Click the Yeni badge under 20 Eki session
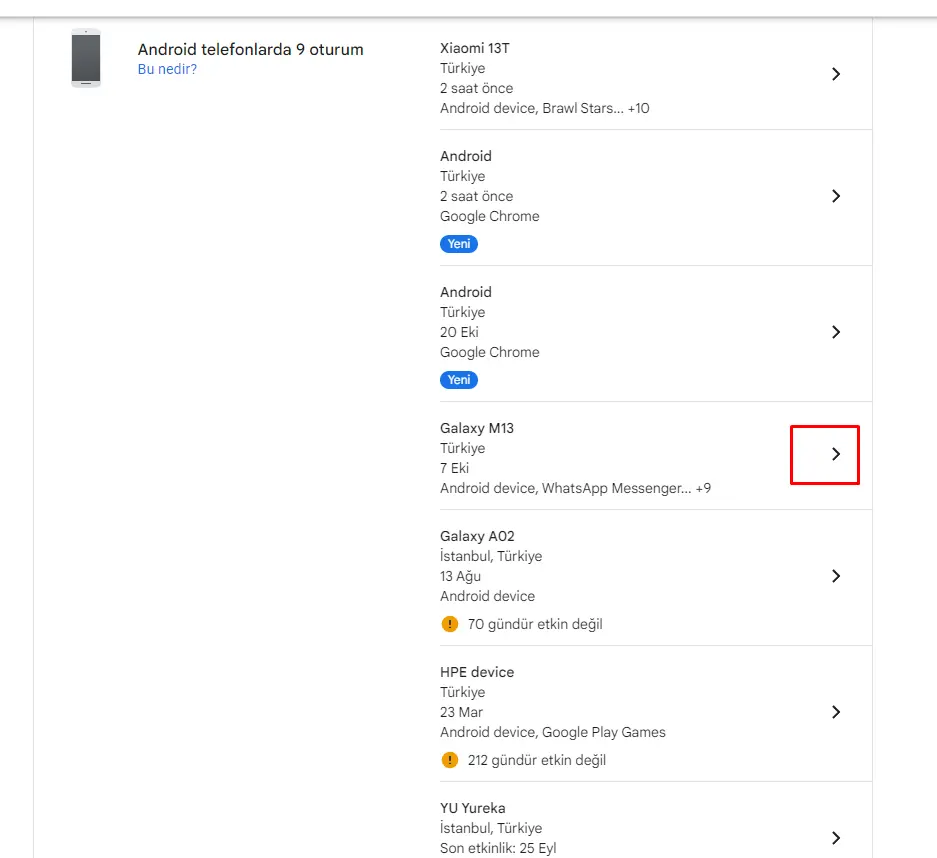 pyautogui.click(x=459, y=380)
